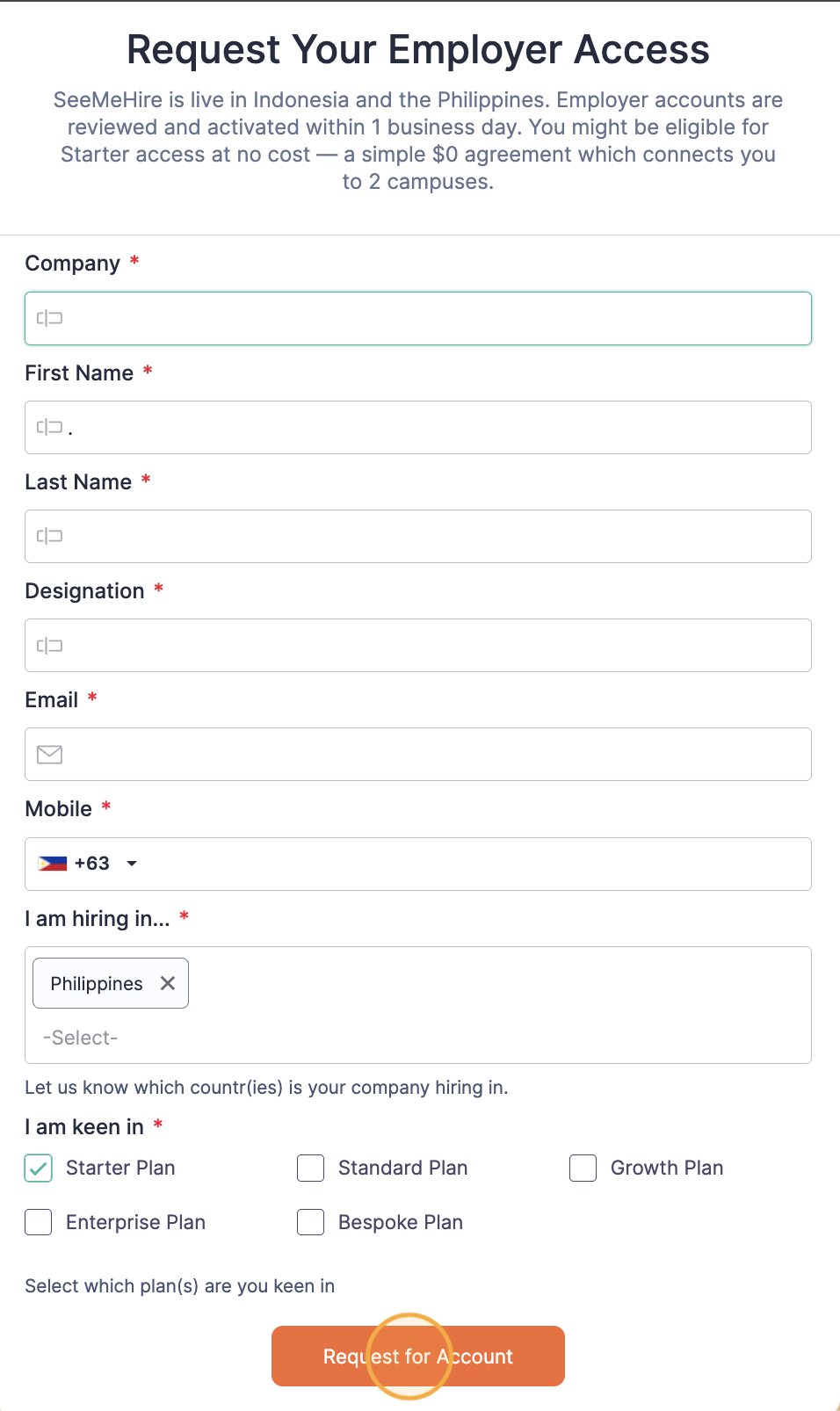
Task: Focus the Designation text box
Action: 431,646
